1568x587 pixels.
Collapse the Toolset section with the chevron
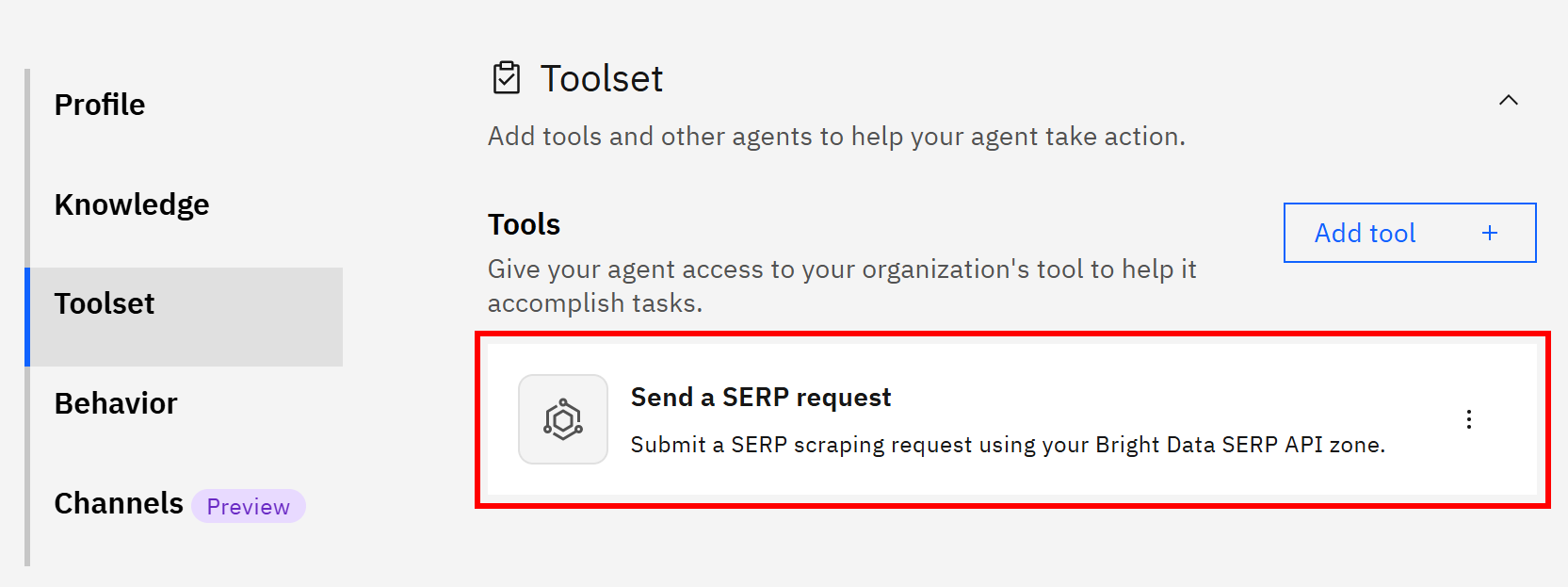[x=1509, y=100]
